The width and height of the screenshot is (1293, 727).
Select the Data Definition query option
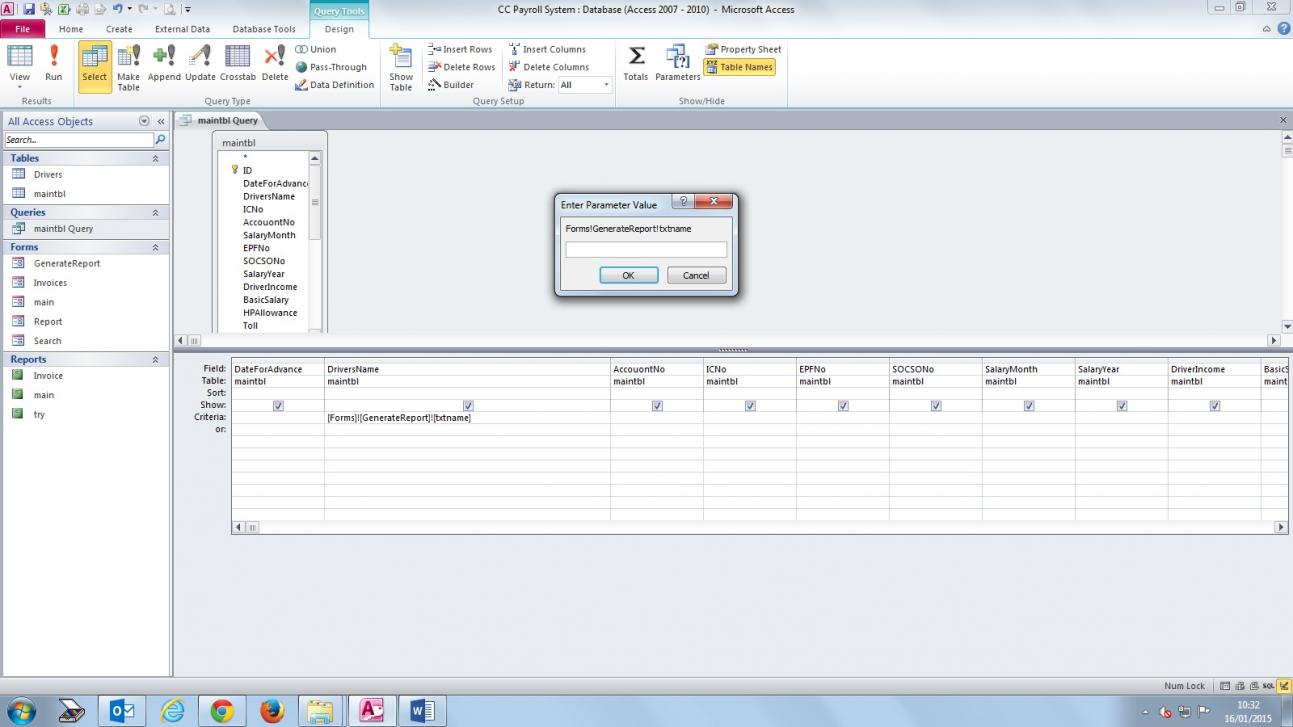[x=335, y=85]
